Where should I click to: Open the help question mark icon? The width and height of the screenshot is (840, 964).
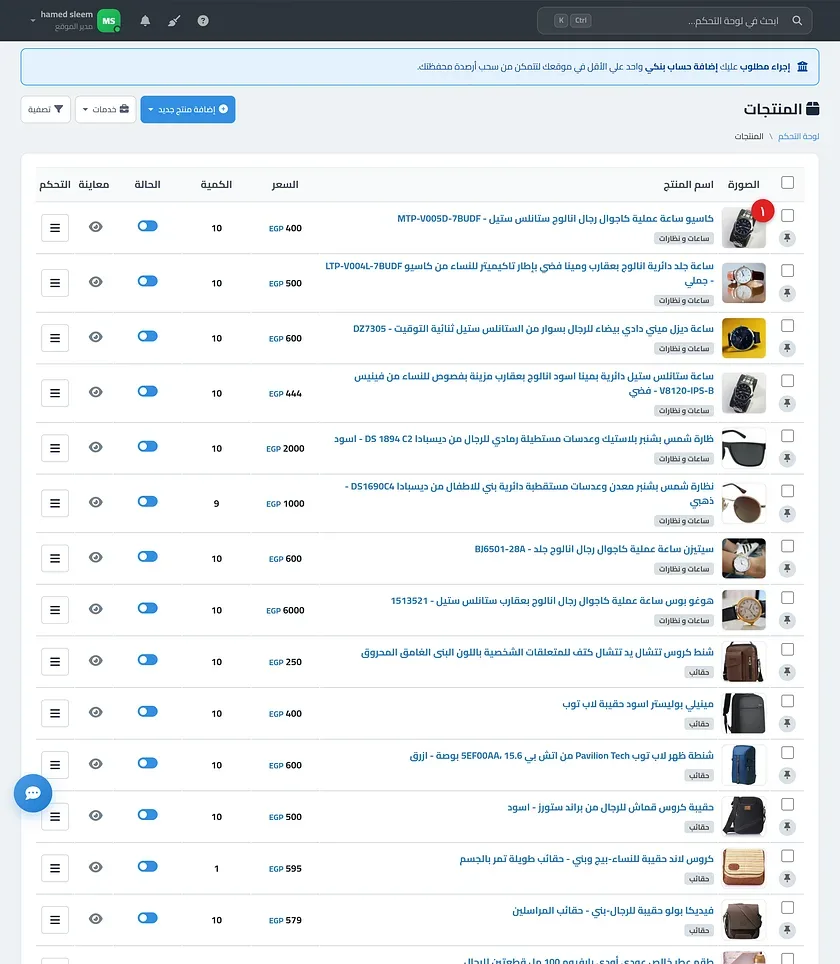203,21
